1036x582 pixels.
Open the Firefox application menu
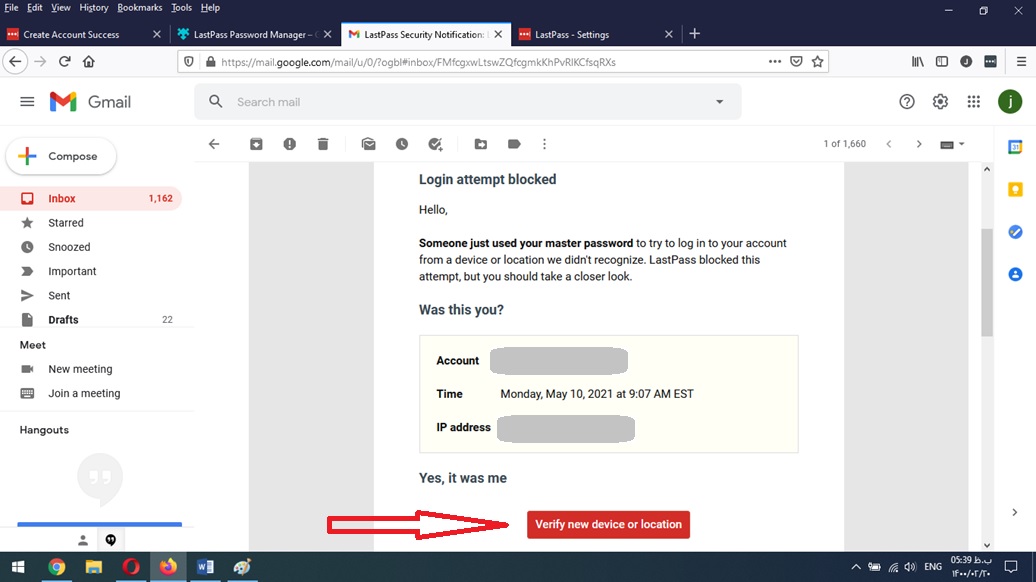1021,61
